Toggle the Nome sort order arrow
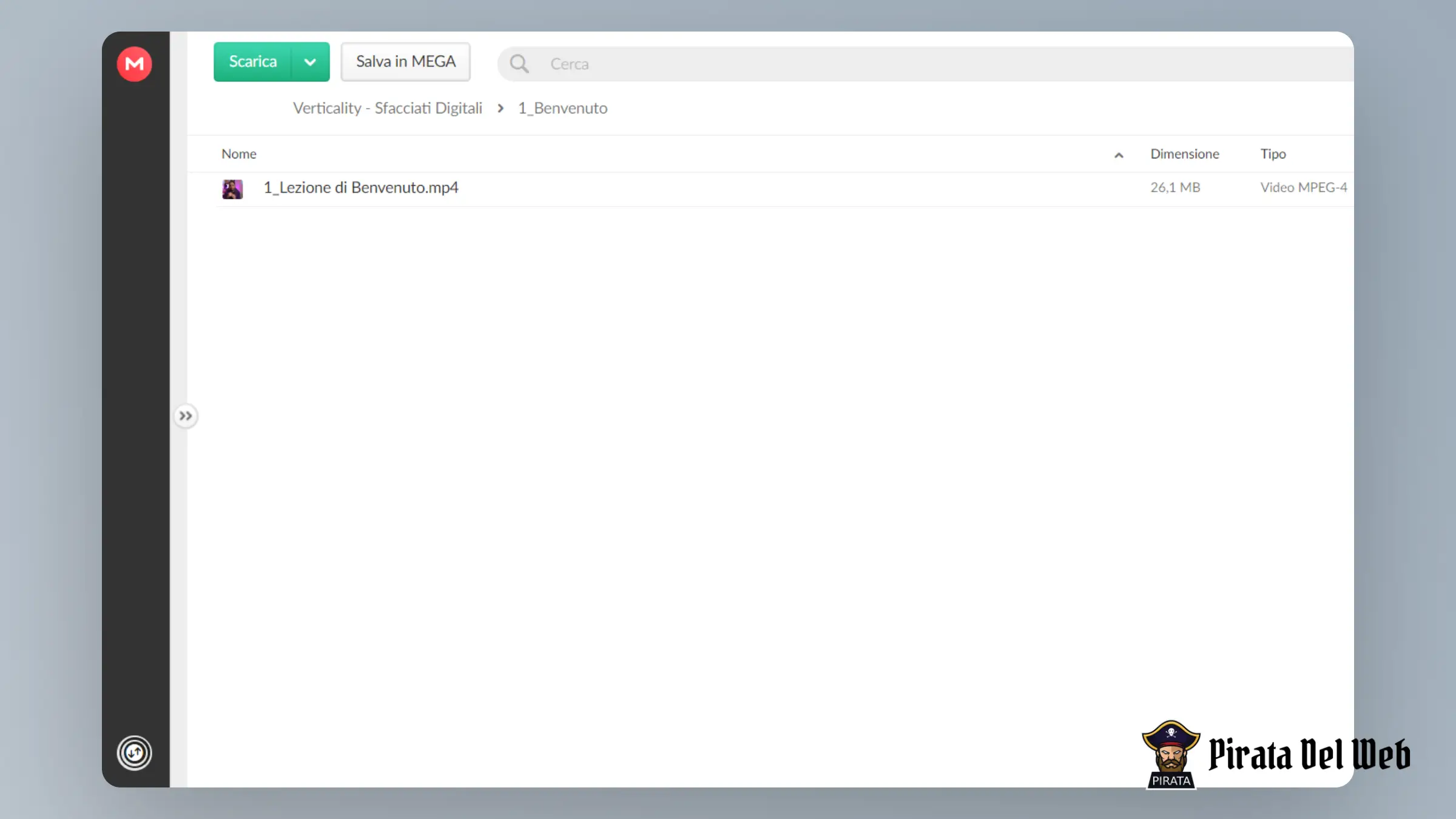The height and width of the screenshot is (819, 1456). click(x=1119, y=155)
